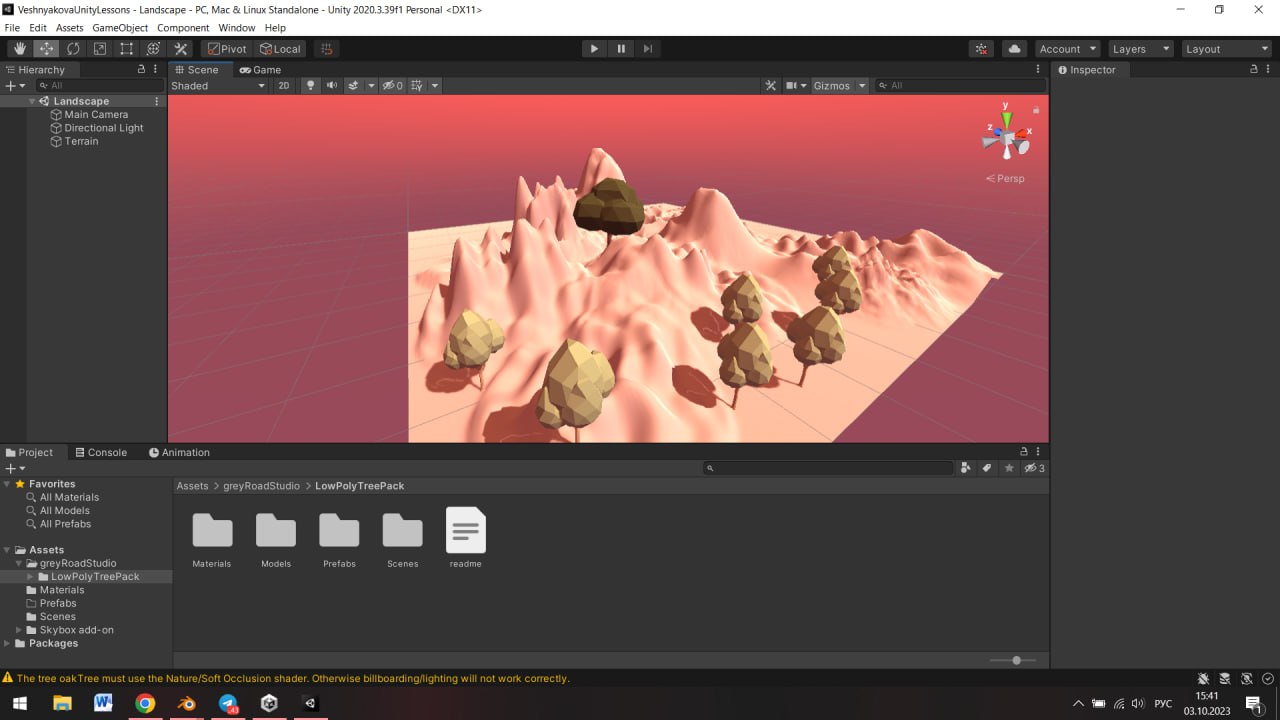Switch to the Animation tab
The height and width of the screenshot is (720, 1280).
tap(179, 452)
